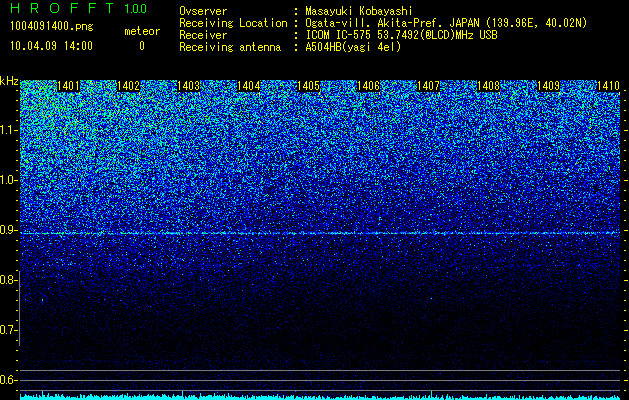Click the 0.8 frequency axis label
The height and width of the screenshot is (400, 629).
point(9,280)
